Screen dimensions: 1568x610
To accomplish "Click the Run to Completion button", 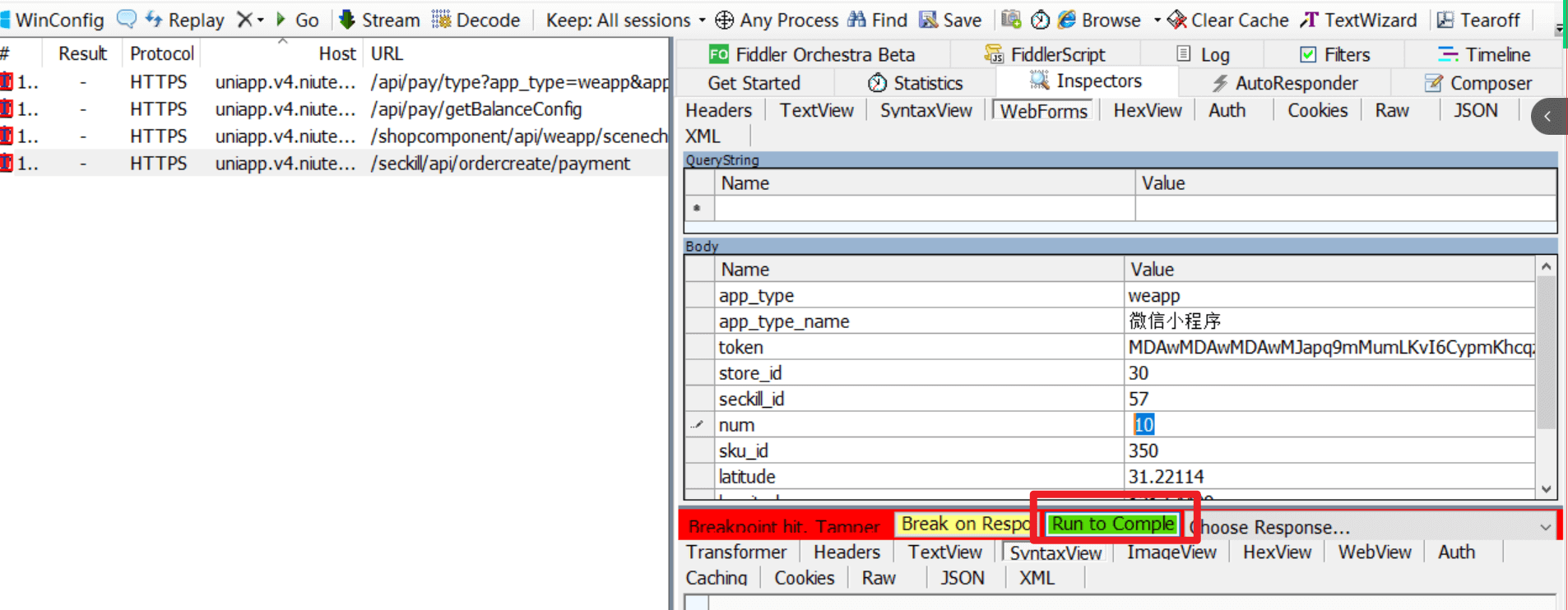I will pyautogui.click(x=1113, y=524).
